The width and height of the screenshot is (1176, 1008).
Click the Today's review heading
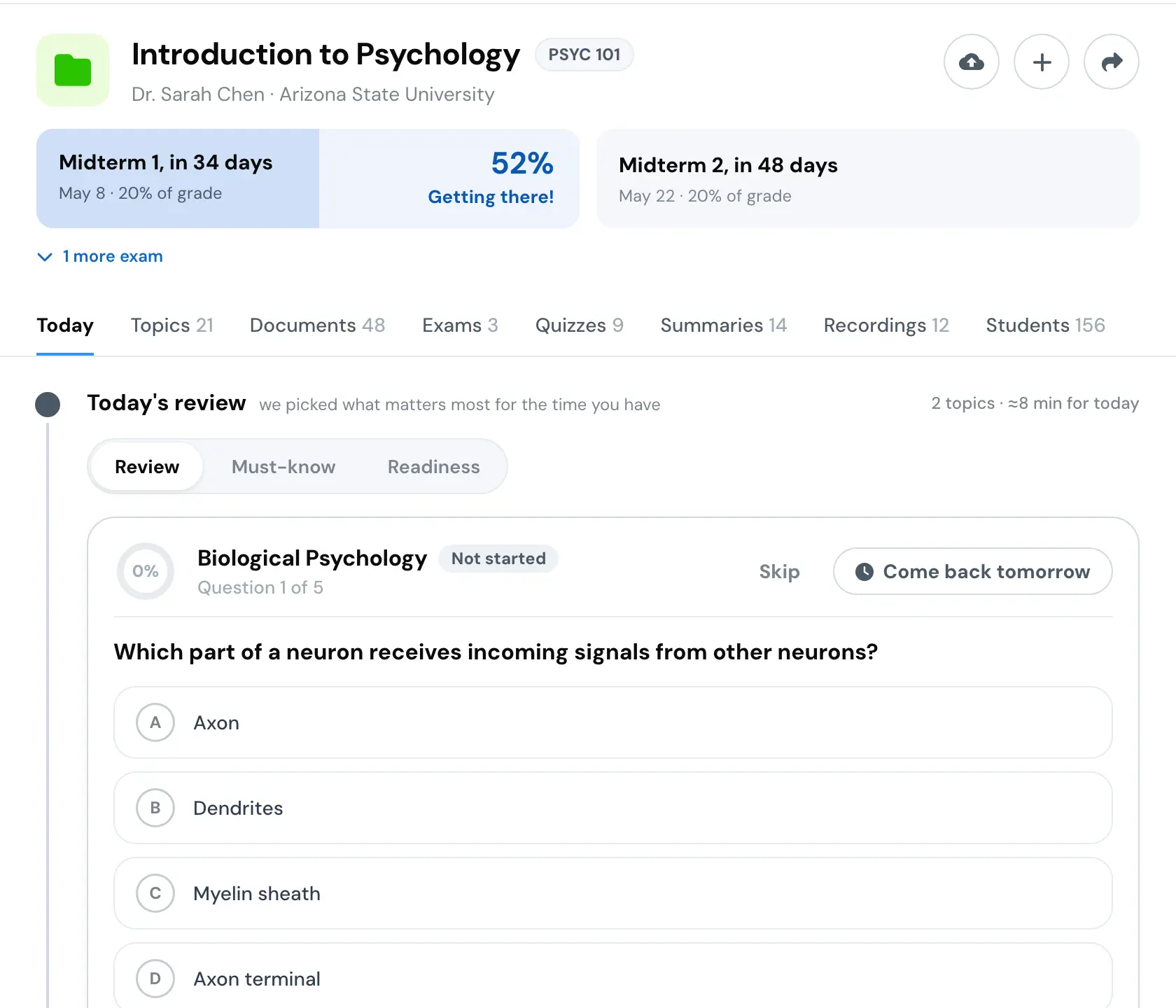click(167, 403)
